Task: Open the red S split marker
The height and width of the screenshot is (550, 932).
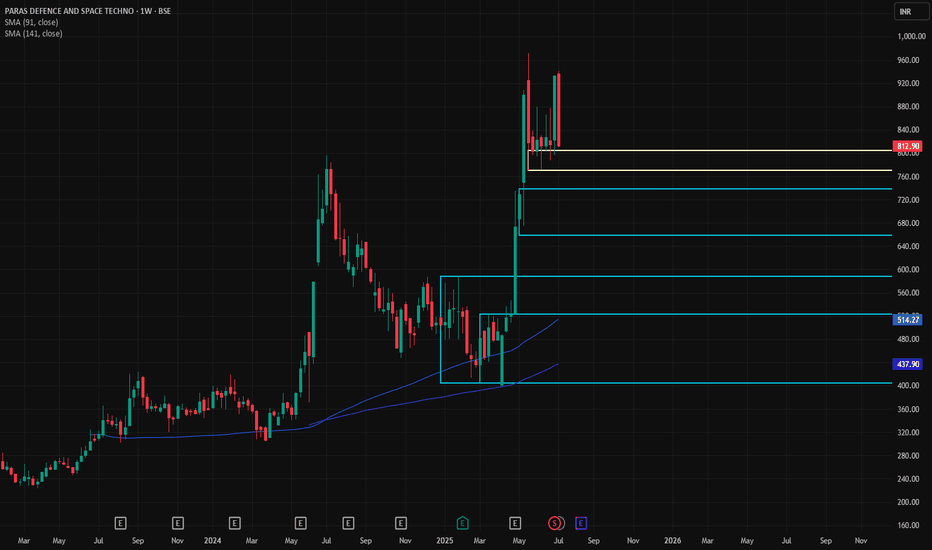Action: (555, 523)
